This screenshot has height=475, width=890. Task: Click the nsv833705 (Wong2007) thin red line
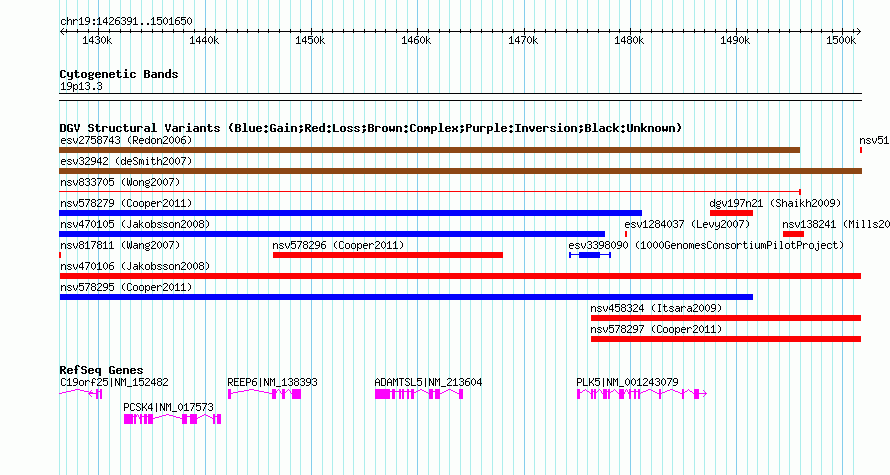[430, 192]
